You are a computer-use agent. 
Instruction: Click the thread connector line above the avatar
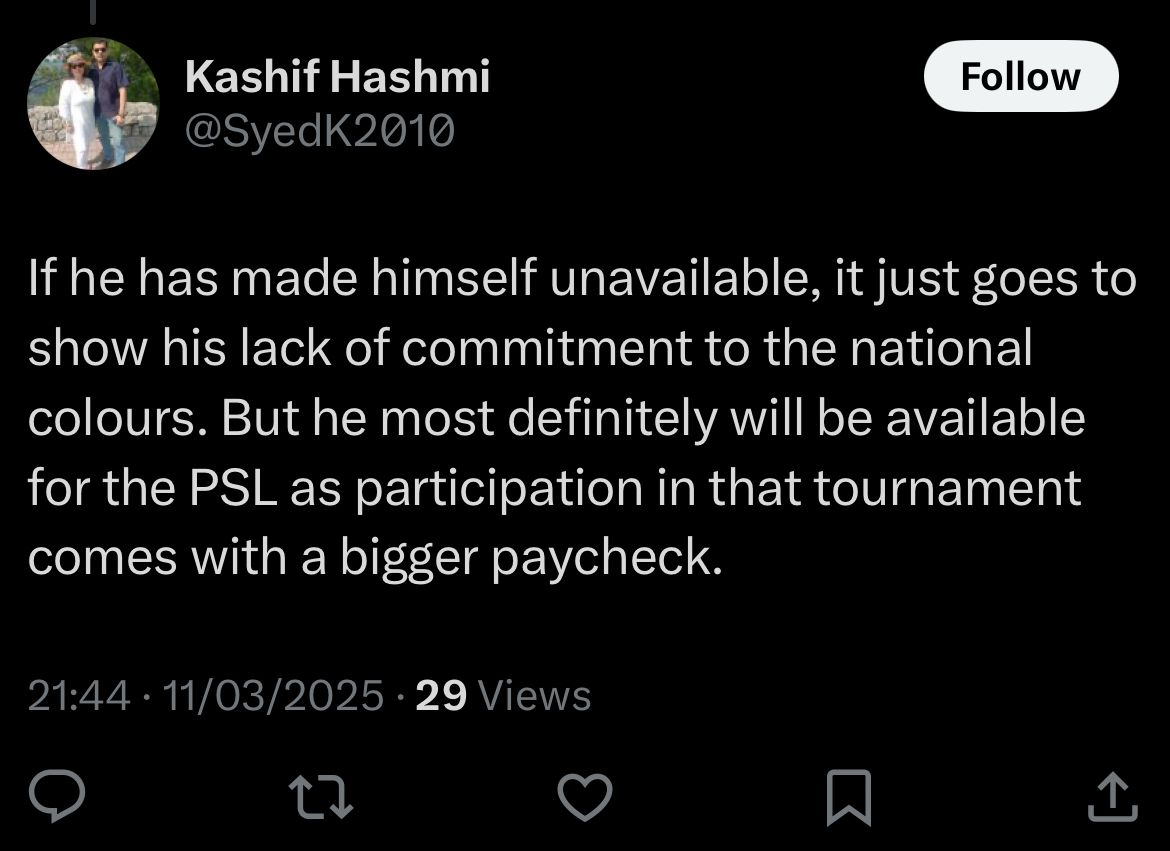[x=93, y=10]
